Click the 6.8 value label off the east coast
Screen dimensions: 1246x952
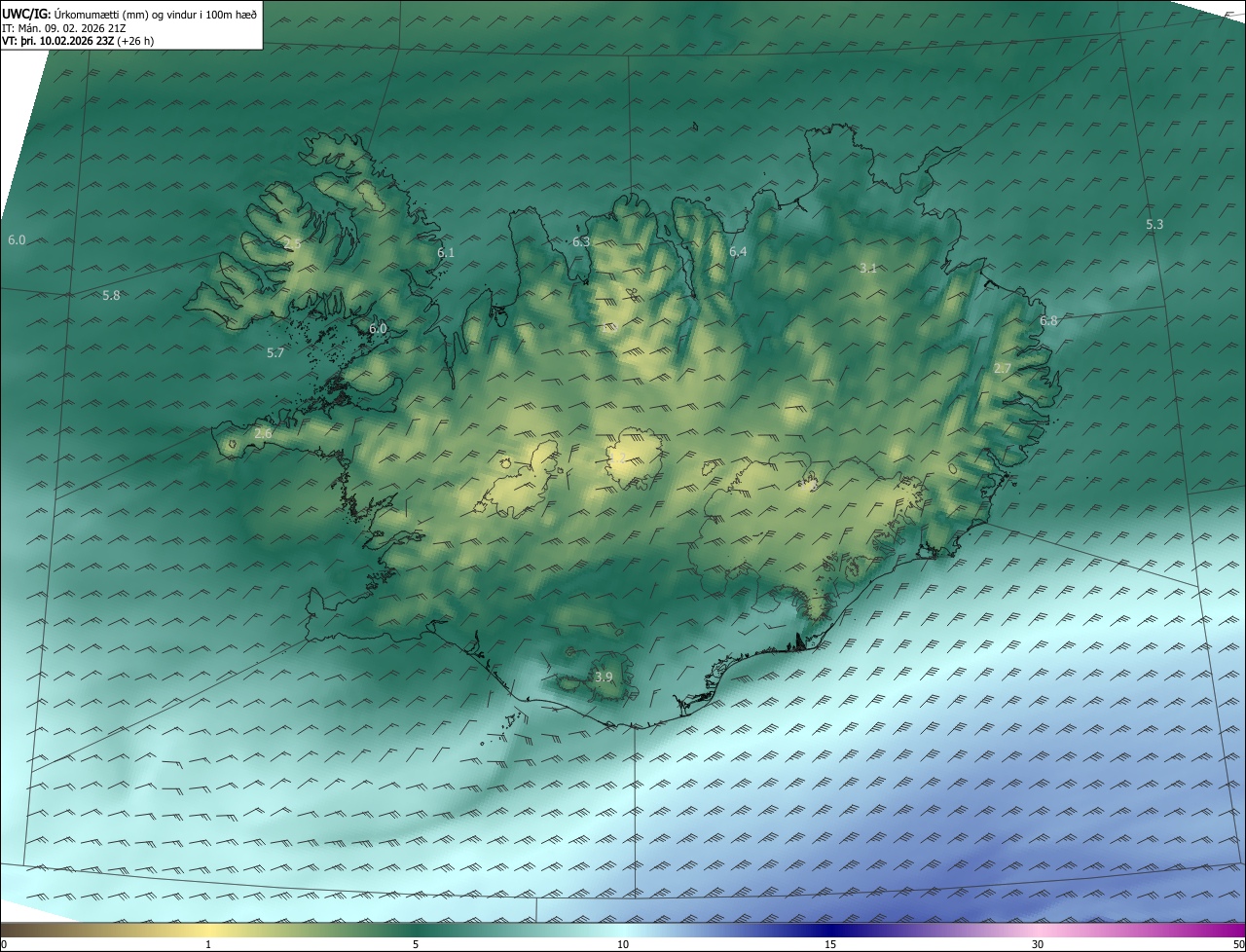coord(1048,321)
